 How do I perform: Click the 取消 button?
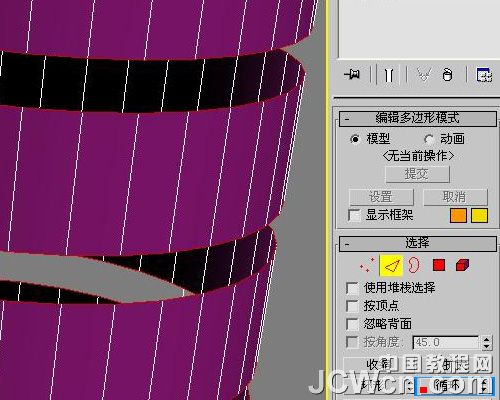pyautogui.click(x=455, y=197)
